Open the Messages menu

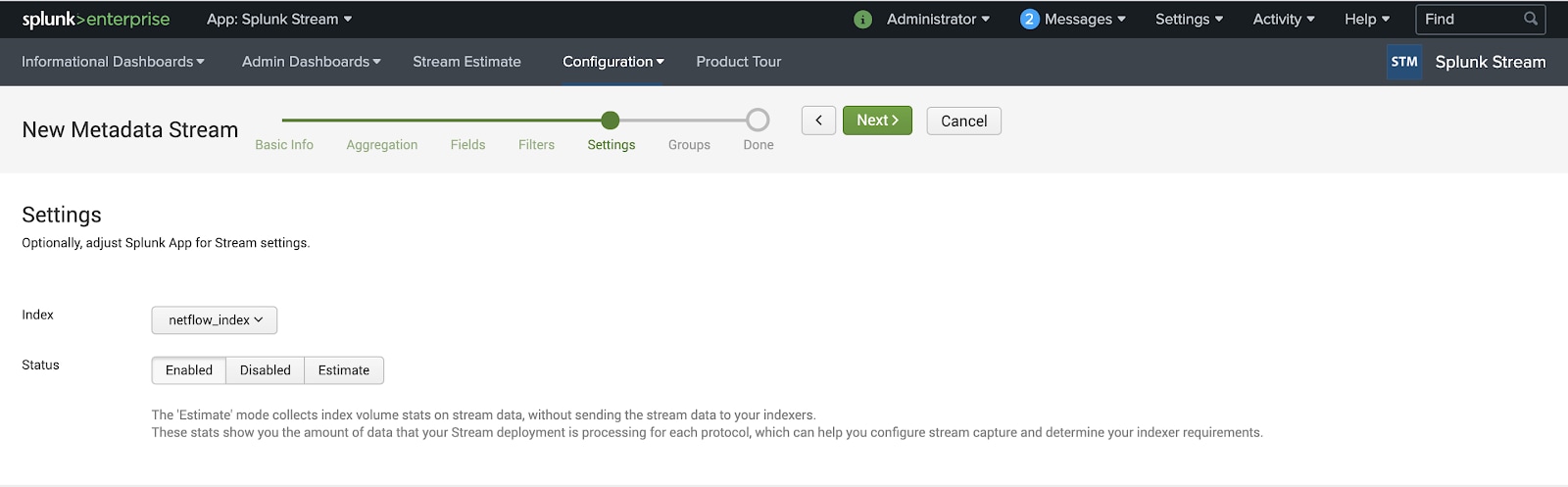[x=1085, y=20]
